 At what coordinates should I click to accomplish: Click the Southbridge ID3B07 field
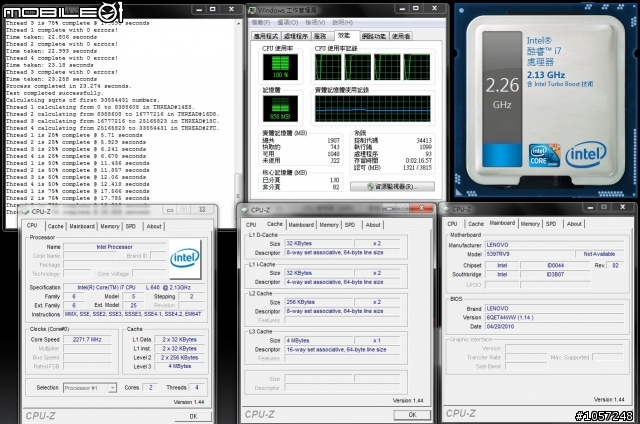[x=556, y=274]
